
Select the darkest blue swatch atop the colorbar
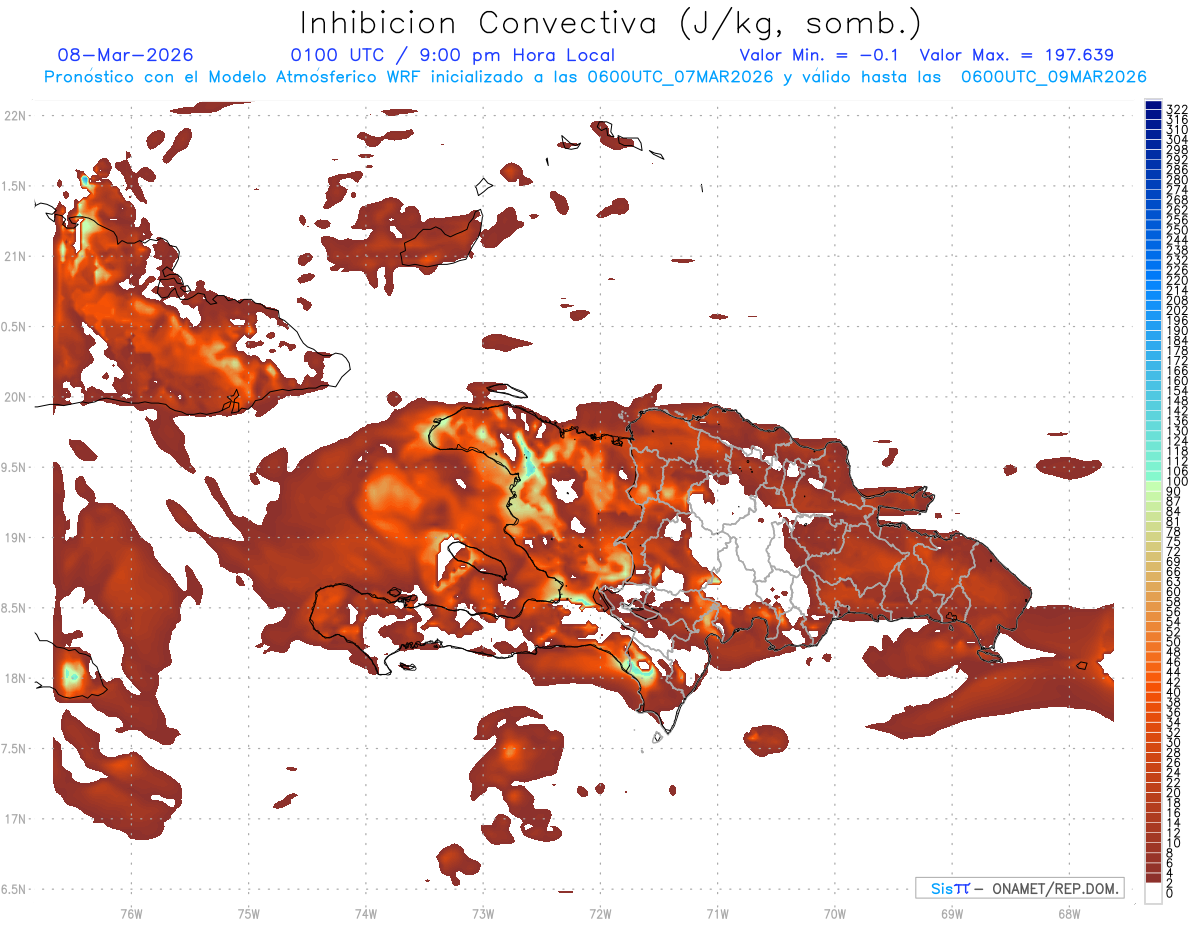1153,104
